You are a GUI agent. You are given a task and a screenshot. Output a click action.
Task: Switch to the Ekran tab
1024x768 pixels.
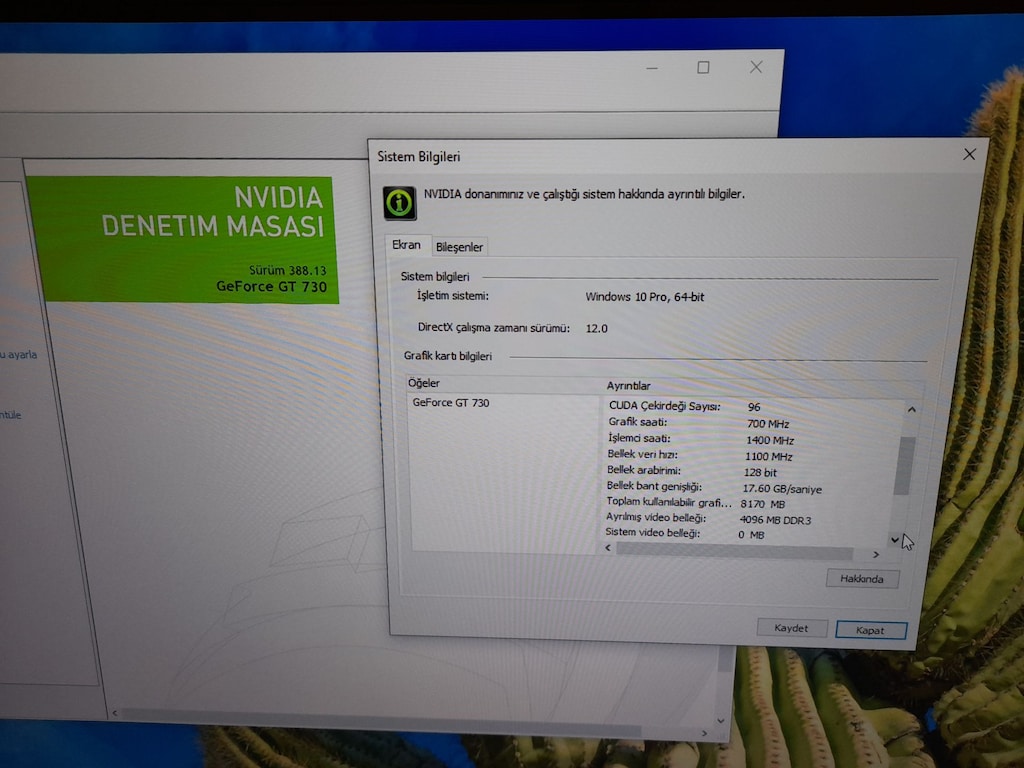pyautogui.click(x=406, y=245)
